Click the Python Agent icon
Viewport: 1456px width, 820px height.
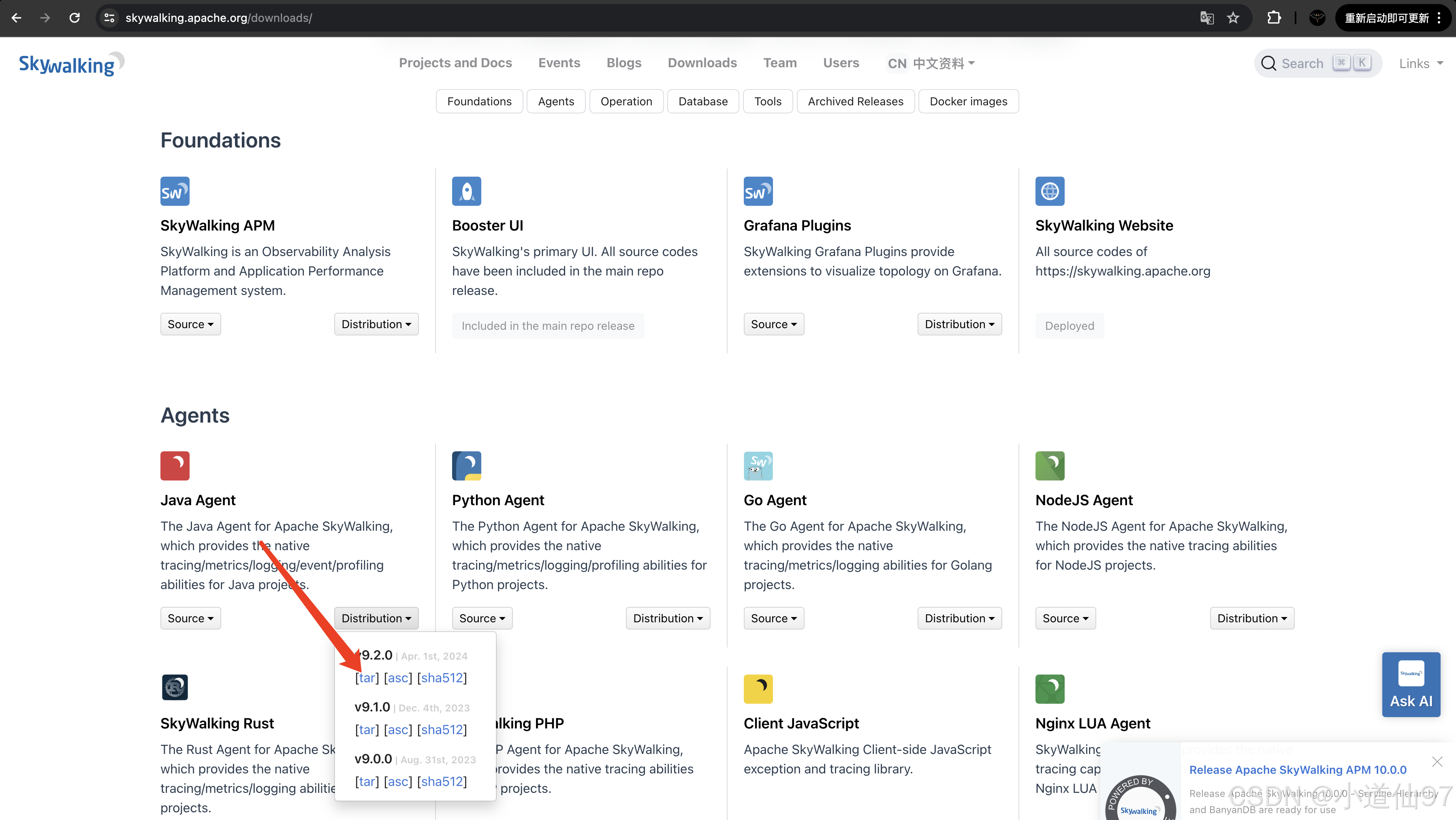(466, 466)
